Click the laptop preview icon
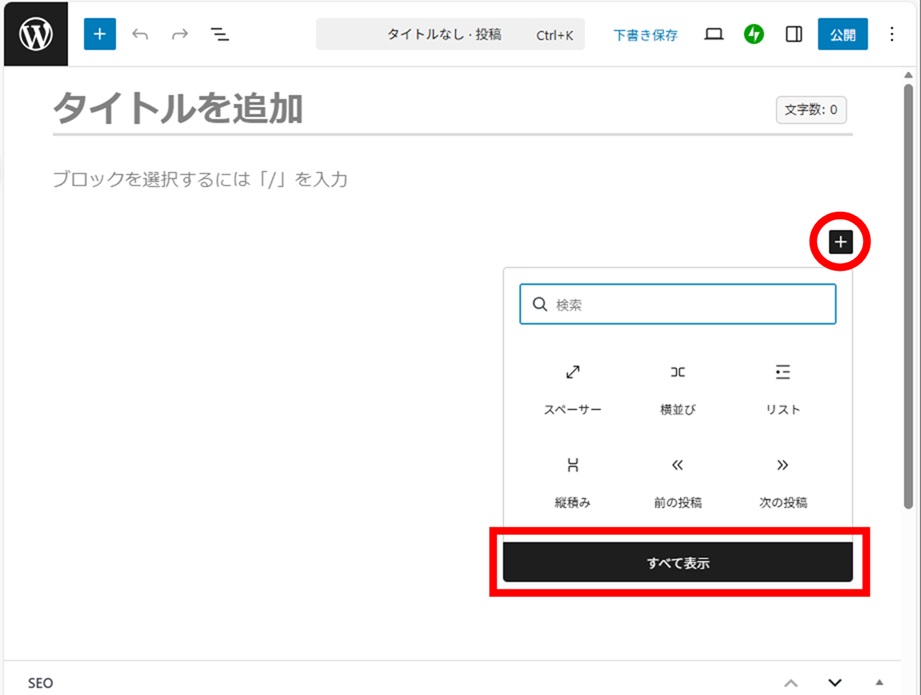The image size is (921, 695). click(x=713, y=34)
